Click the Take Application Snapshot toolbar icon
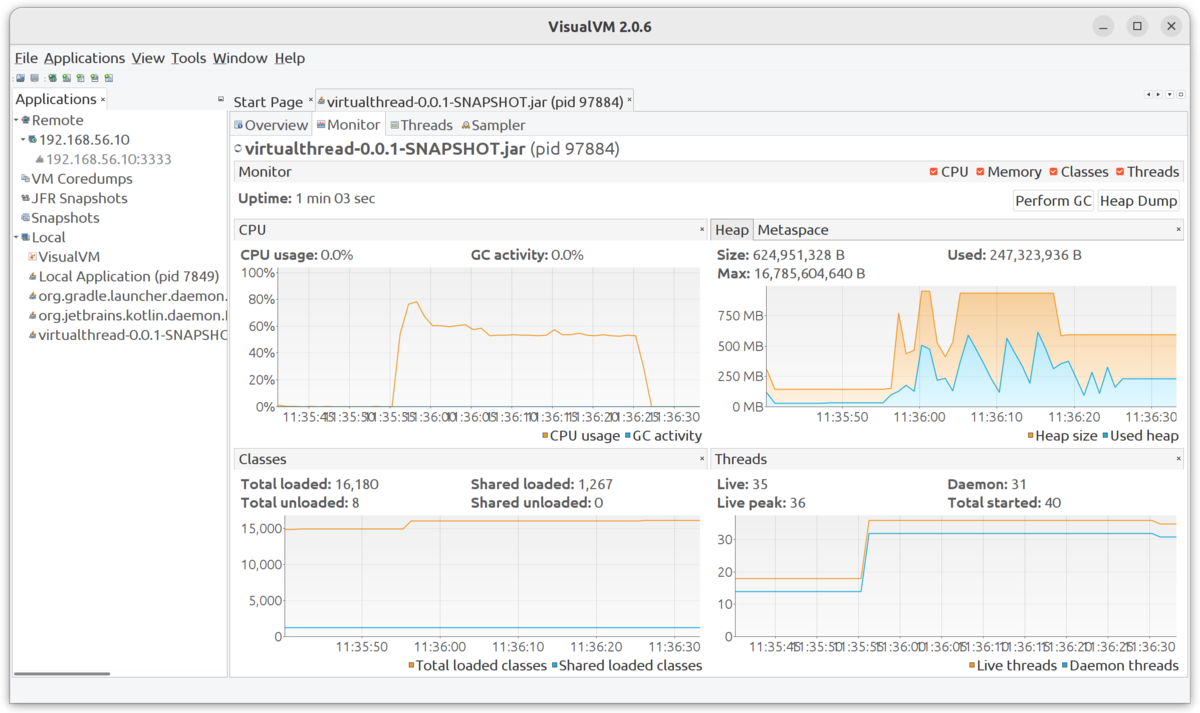1200x713 pixels. (x=107, y=77)
